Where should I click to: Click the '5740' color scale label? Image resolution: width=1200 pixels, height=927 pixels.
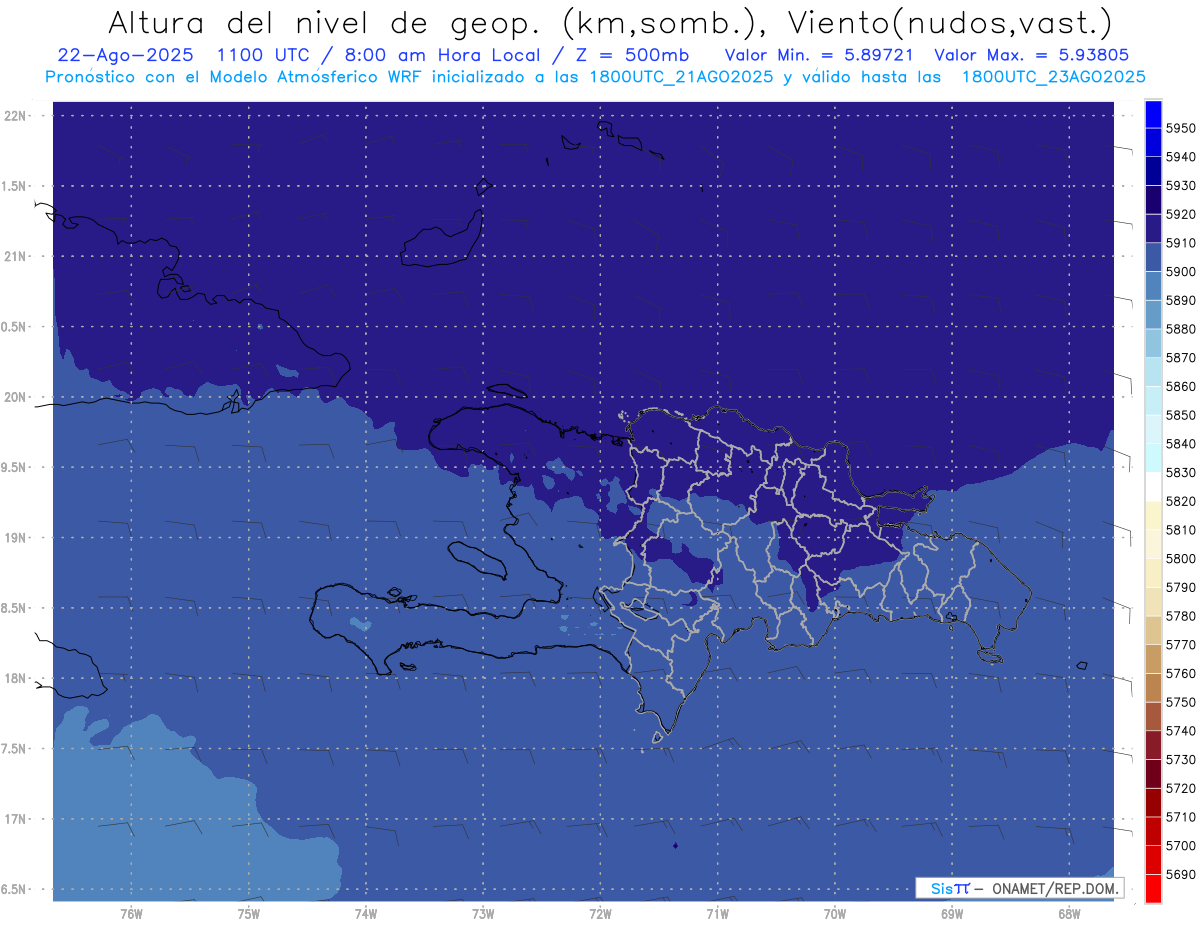click(x=1180, y=731)
